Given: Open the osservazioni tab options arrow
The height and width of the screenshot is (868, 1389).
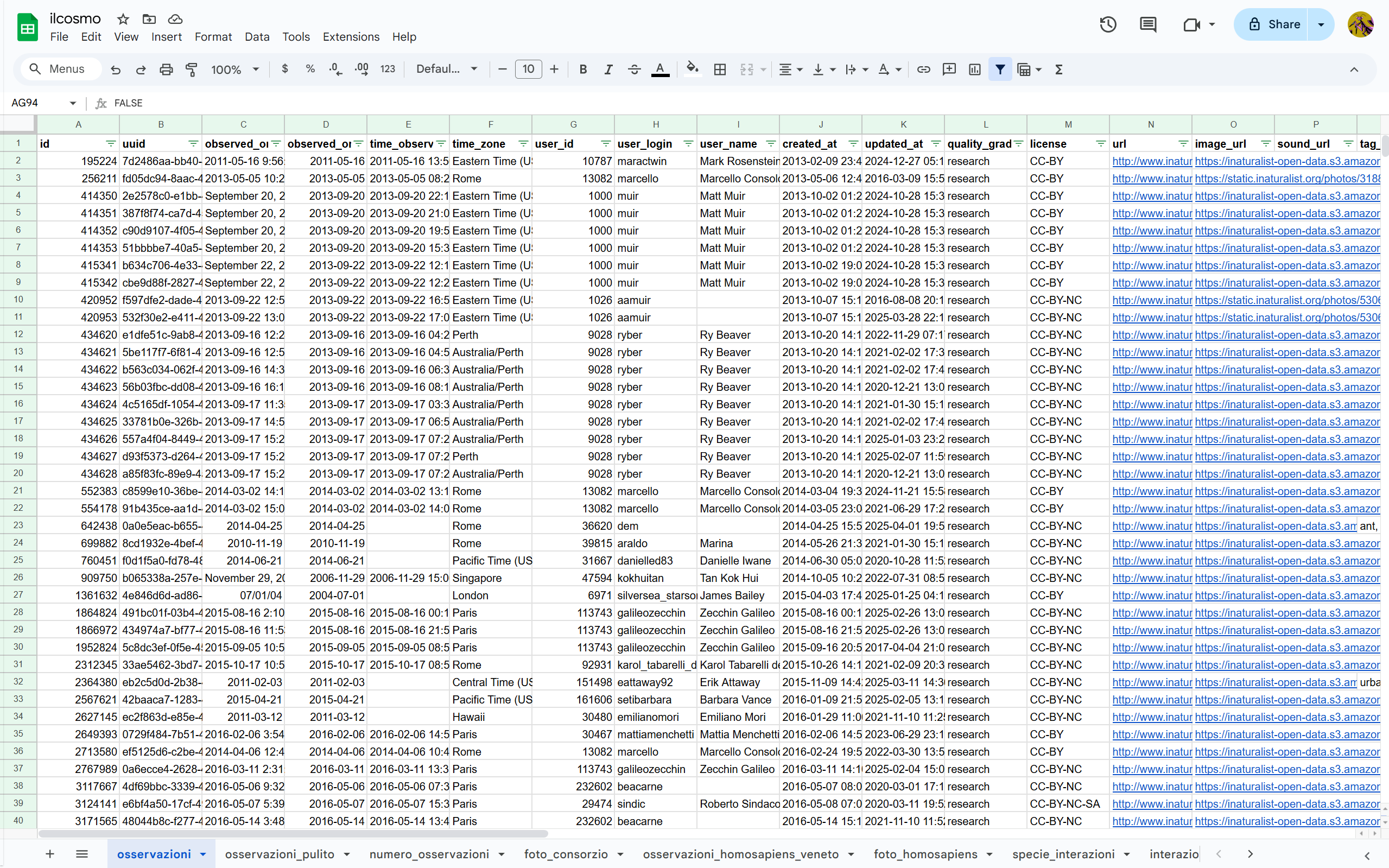Looking at the screenshot, I should tap(203, 855).
